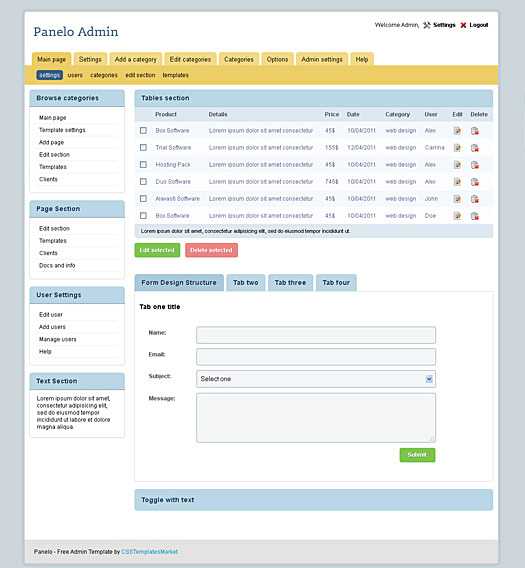Click the red 'Delete selected' button
525x568 pixels.
211,250
